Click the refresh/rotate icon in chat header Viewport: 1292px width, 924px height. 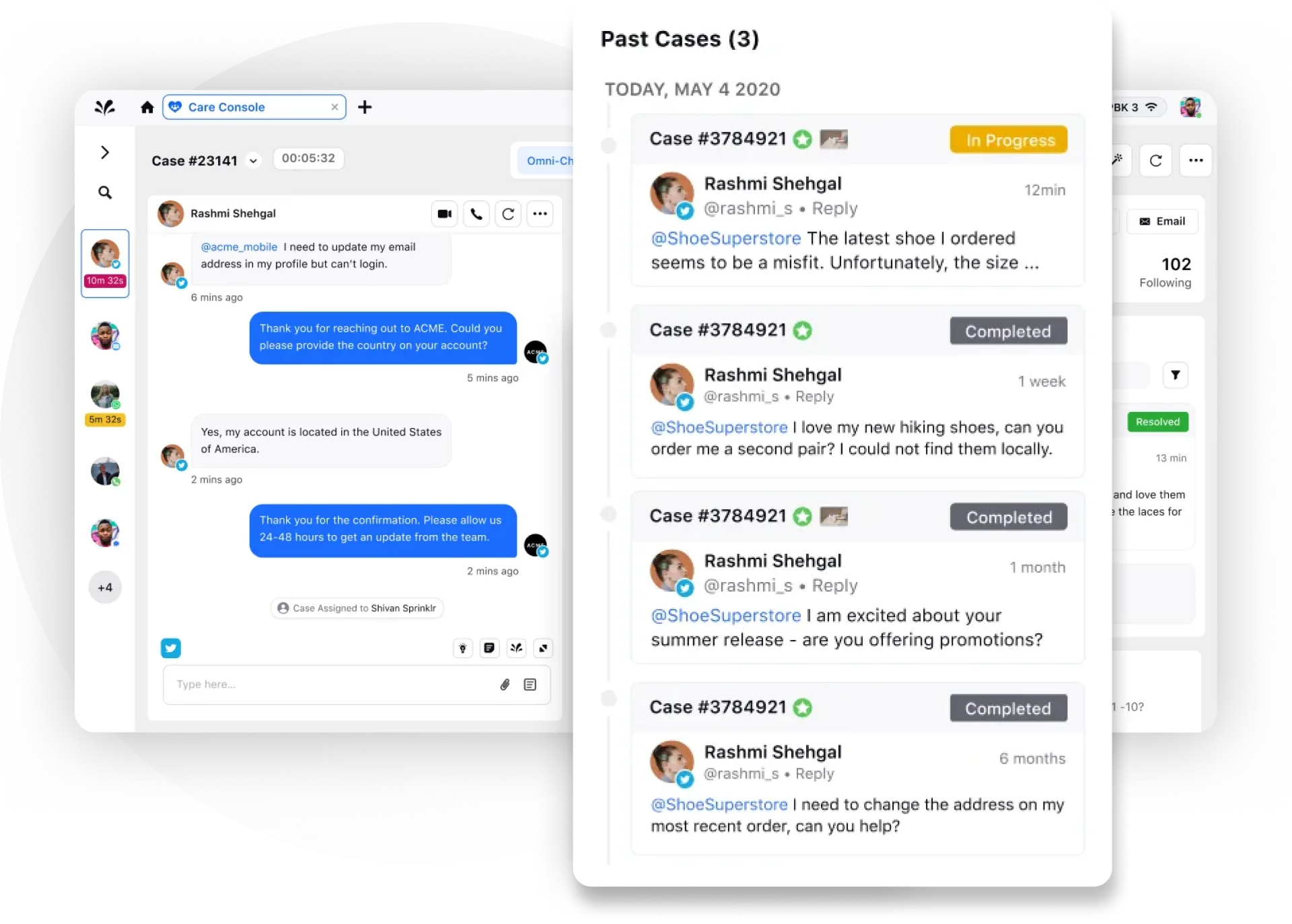(508, 213)
